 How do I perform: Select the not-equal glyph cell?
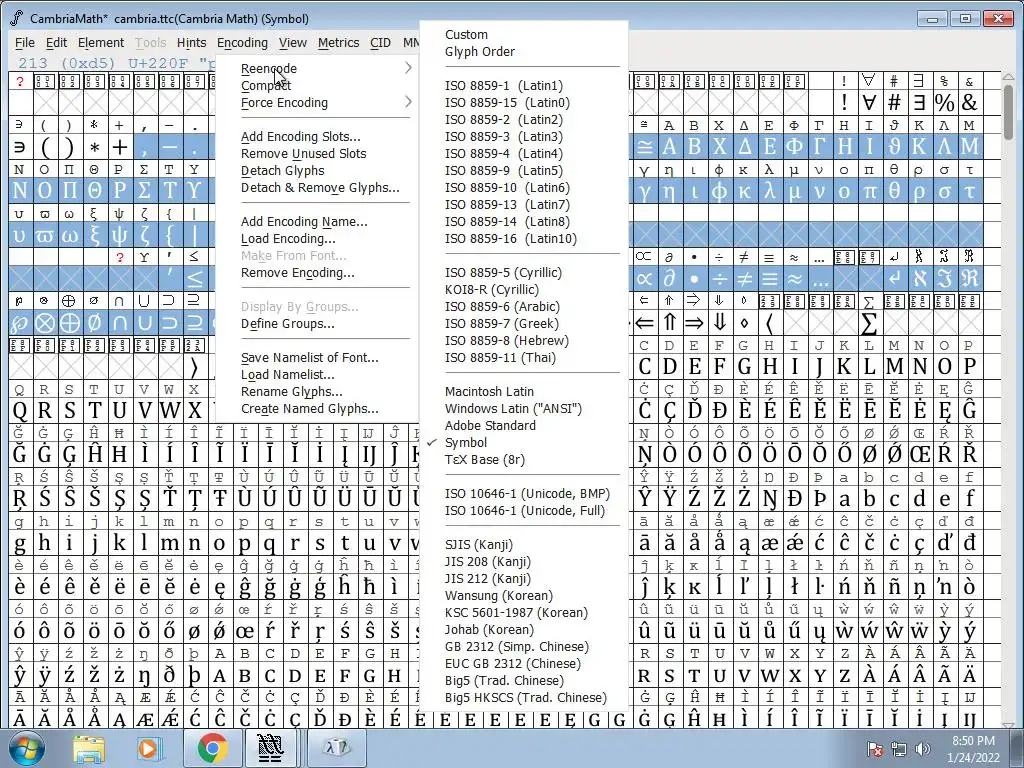pos(744,279)
